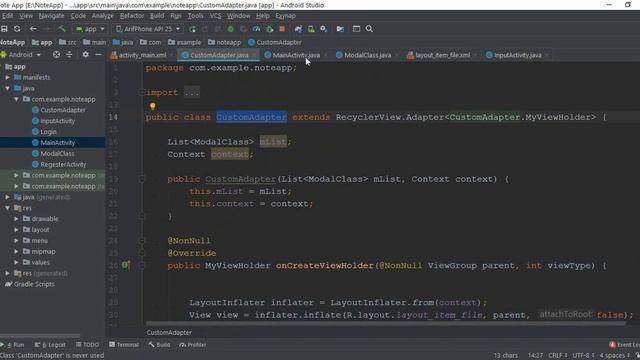
Task: Open the ArifPhone API 25 device dropdown
Action: point(148,29)
